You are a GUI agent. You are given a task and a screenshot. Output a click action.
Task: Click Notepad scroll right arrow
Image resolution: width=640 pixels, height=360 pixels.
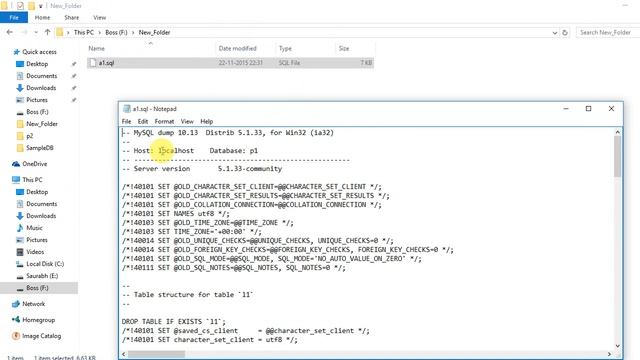[x=609, y=354]
